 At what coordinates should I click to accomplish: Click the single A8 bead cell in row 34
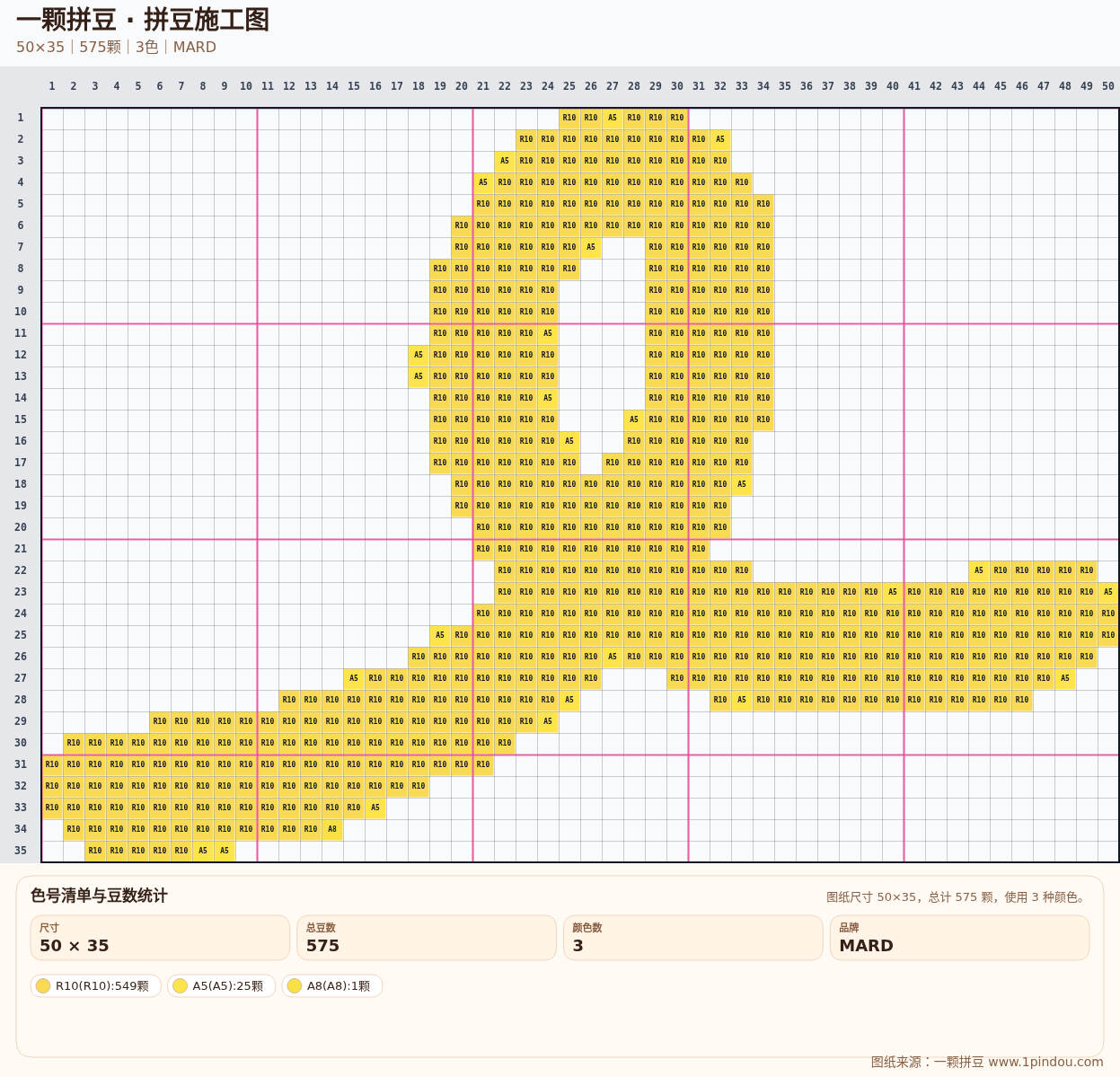pyautogui.click(x=332, y=829)
